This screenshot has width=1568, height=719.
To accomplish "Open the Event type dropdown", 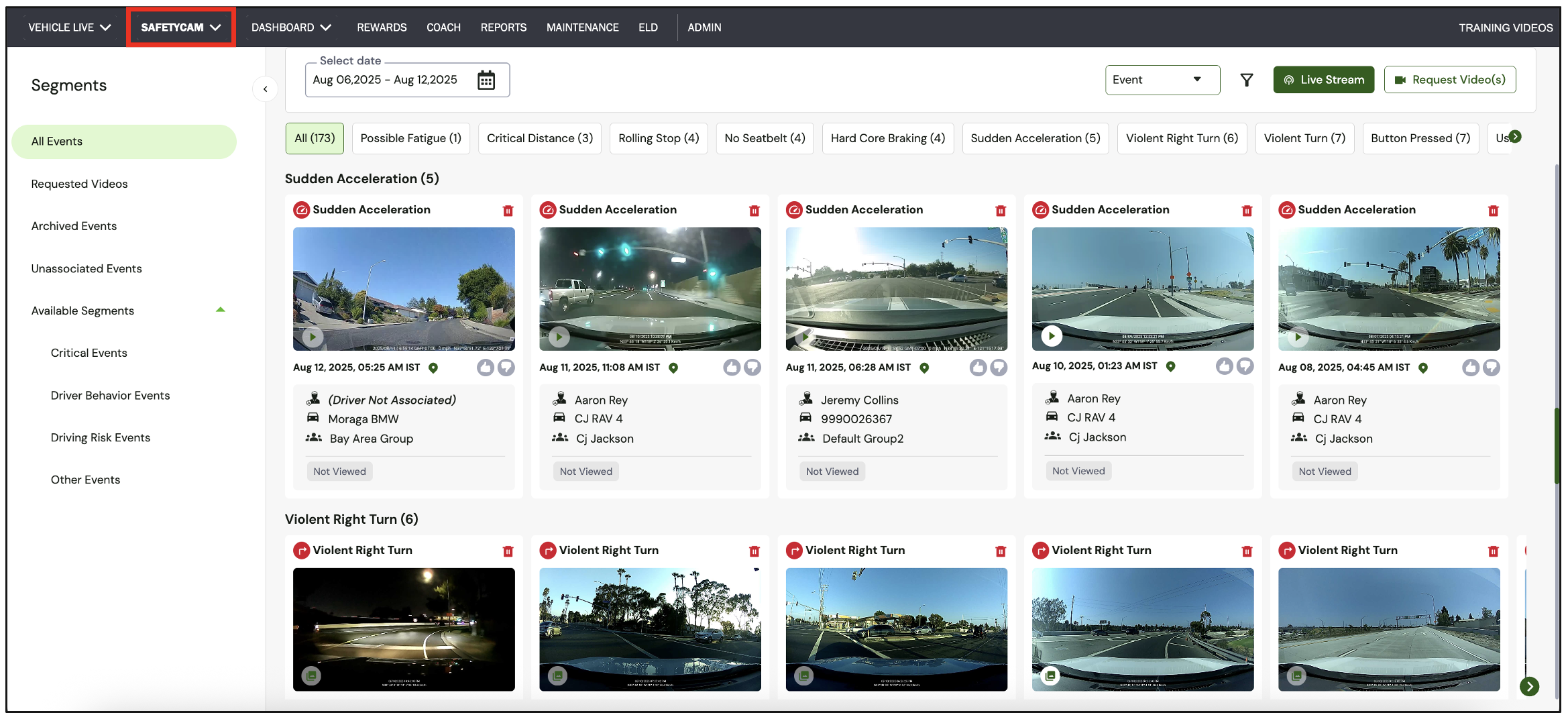I will click(x=1162, y=80).
